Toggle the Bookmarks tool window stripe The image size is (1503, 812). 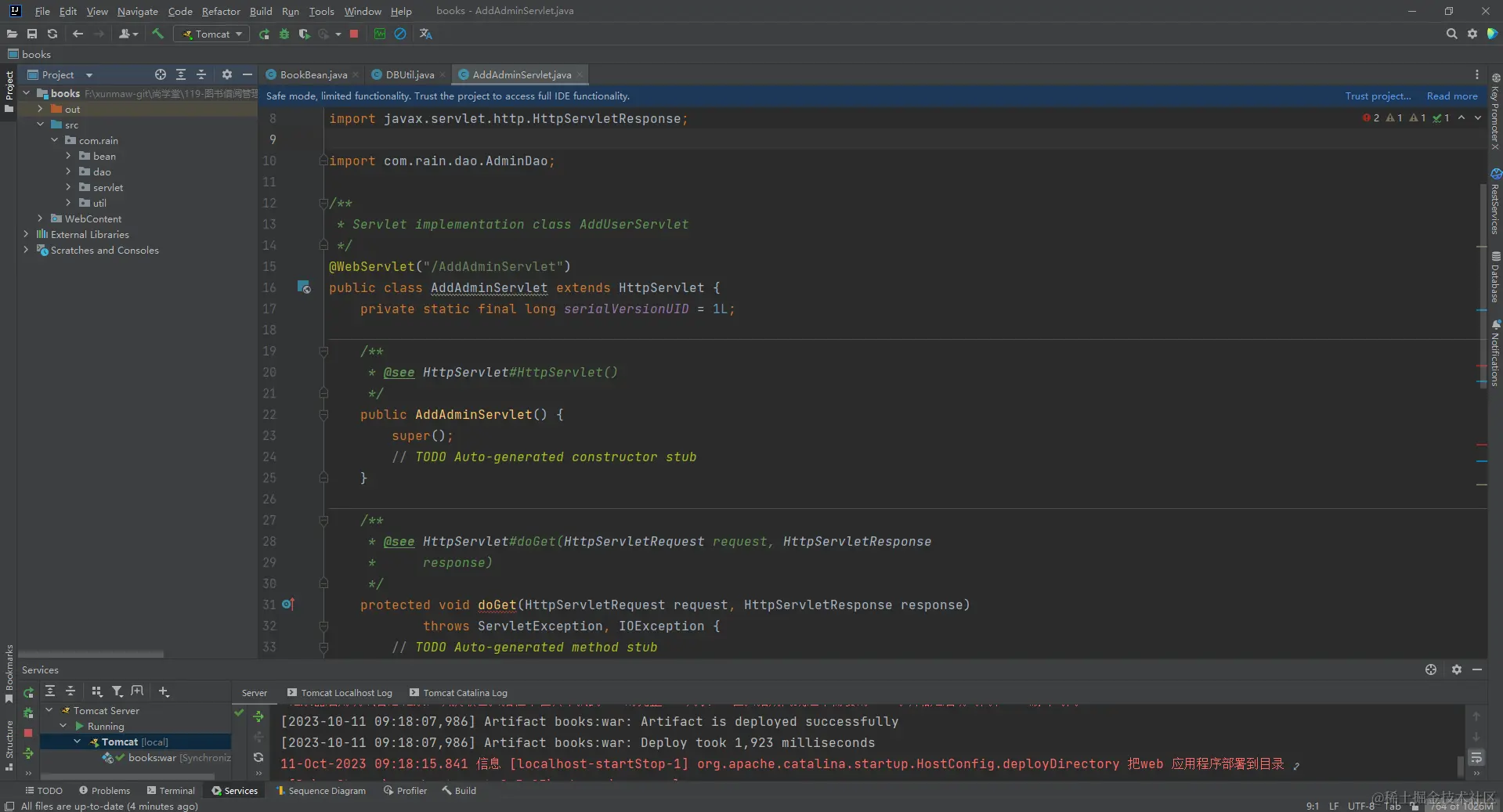coord(9,672)
